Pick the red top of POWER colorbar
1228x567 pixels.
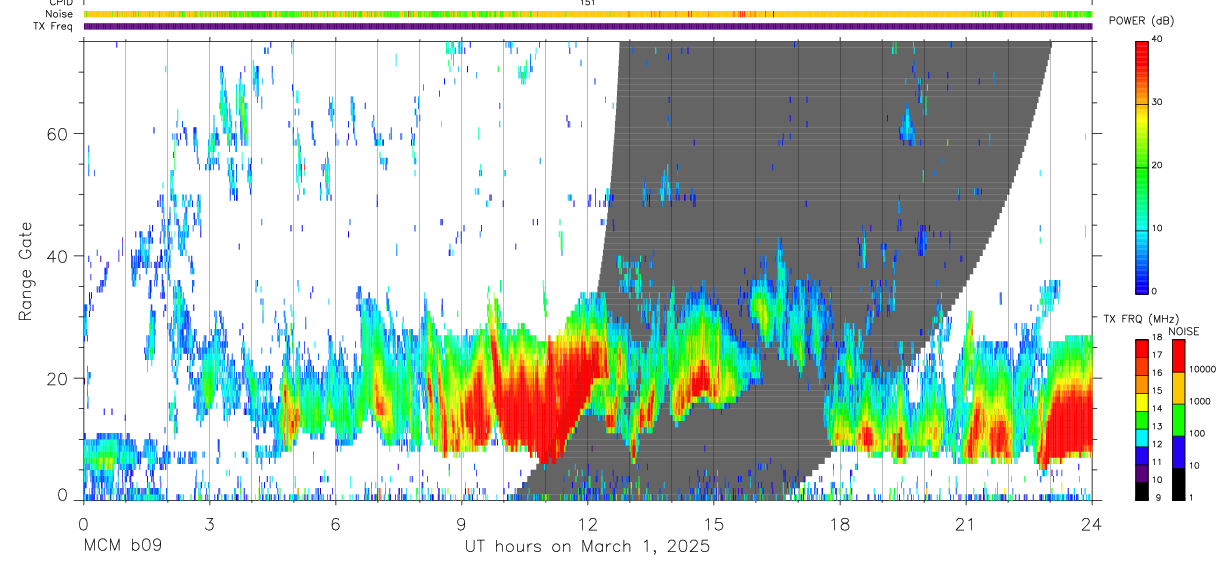point(1141,48)
